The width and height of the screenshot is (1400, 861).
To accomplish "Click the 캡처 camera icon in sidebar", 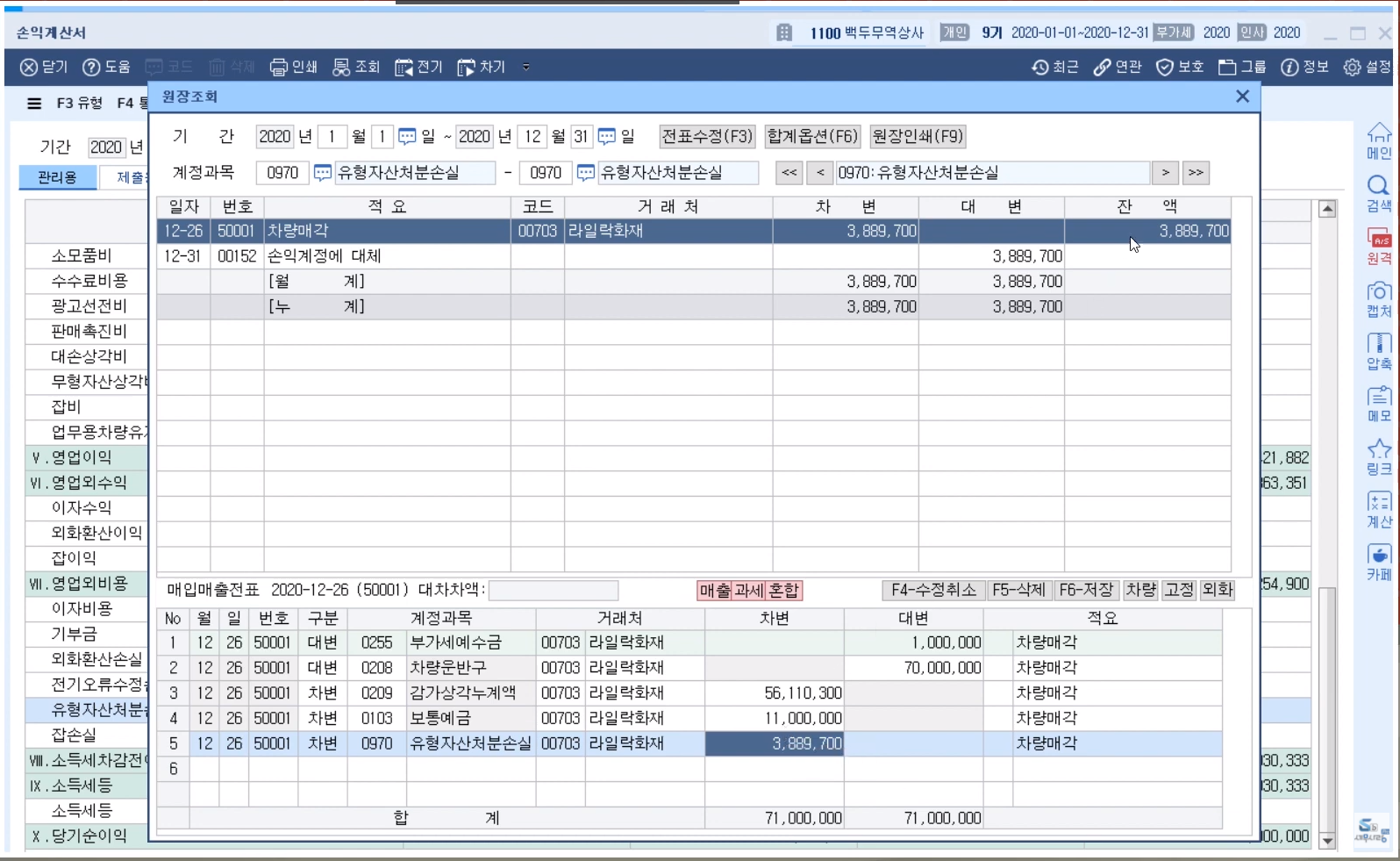I will tap(1379, 292).
